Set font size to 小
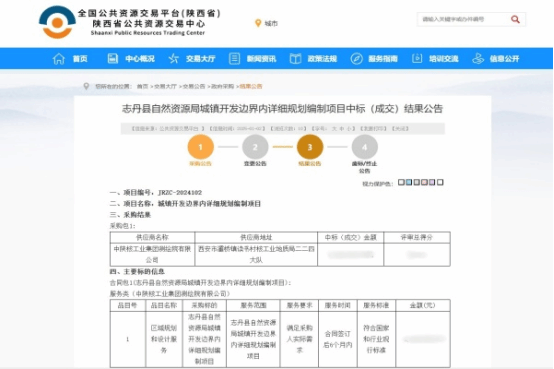Screen dimensions: 554x369 pyautogui.click(x=349, y=129)
